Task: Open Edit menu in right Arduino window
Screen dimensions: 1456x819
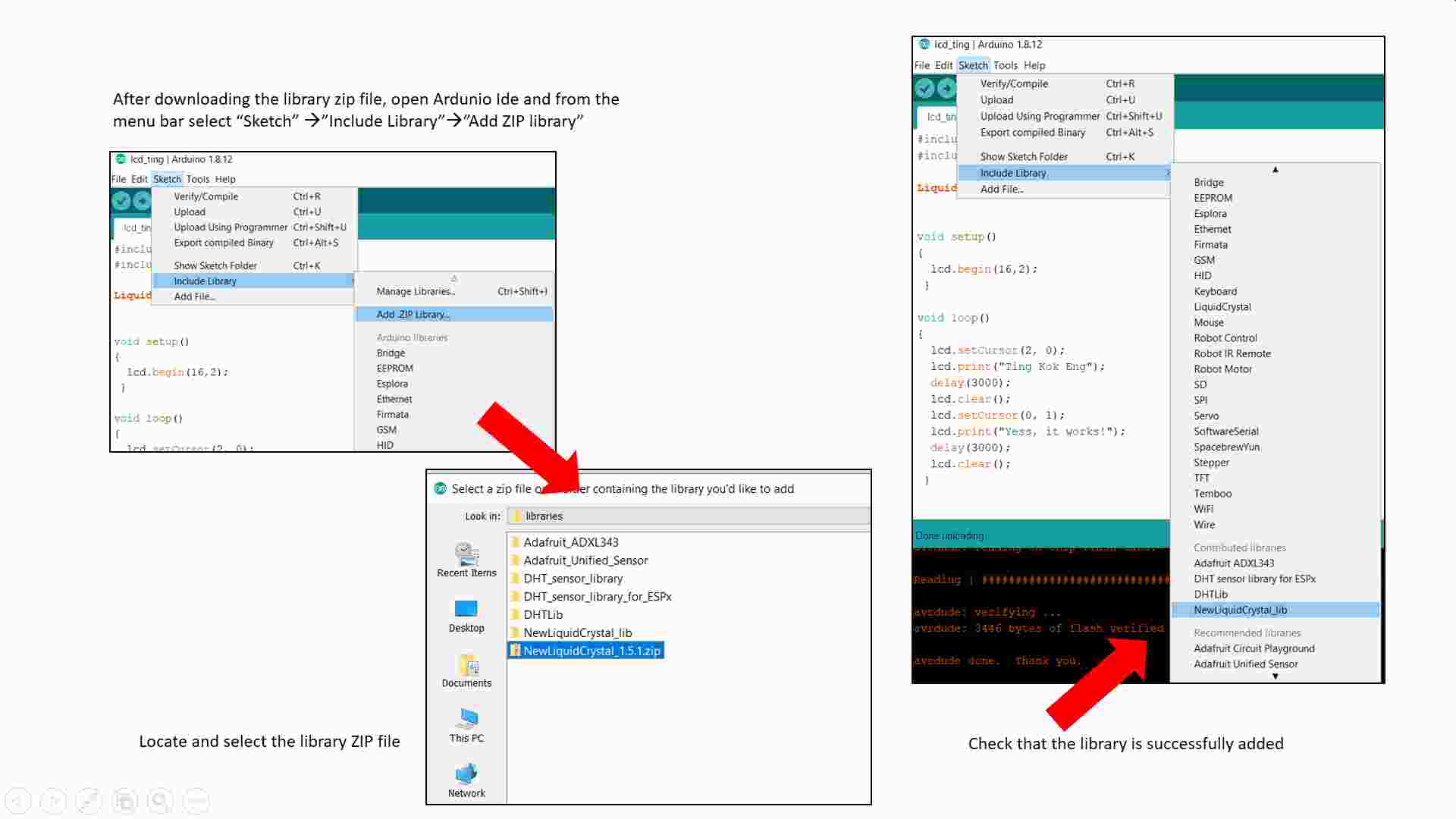Action: 943,65
